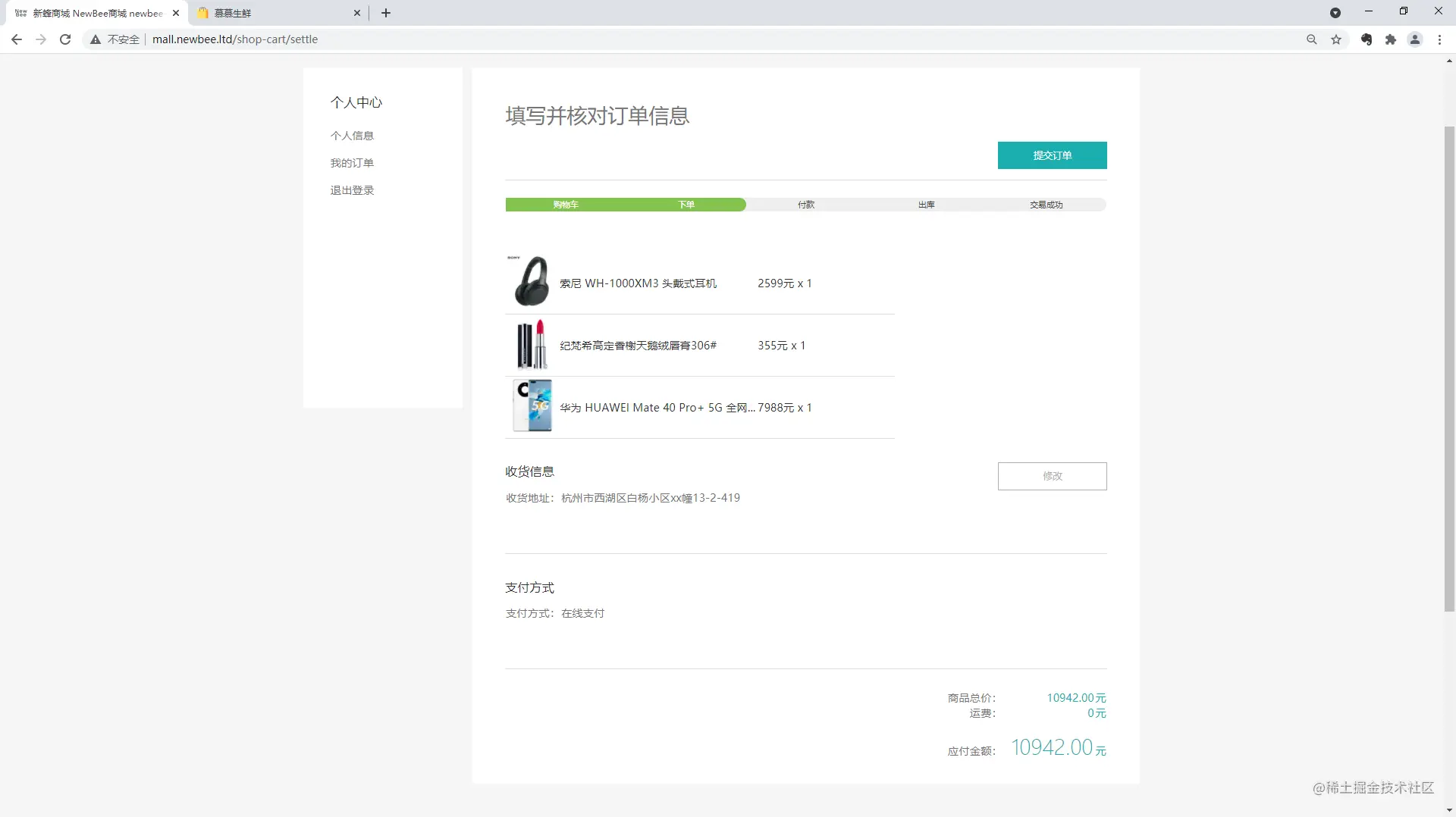Select the 出库 progress step

point(927,205)
